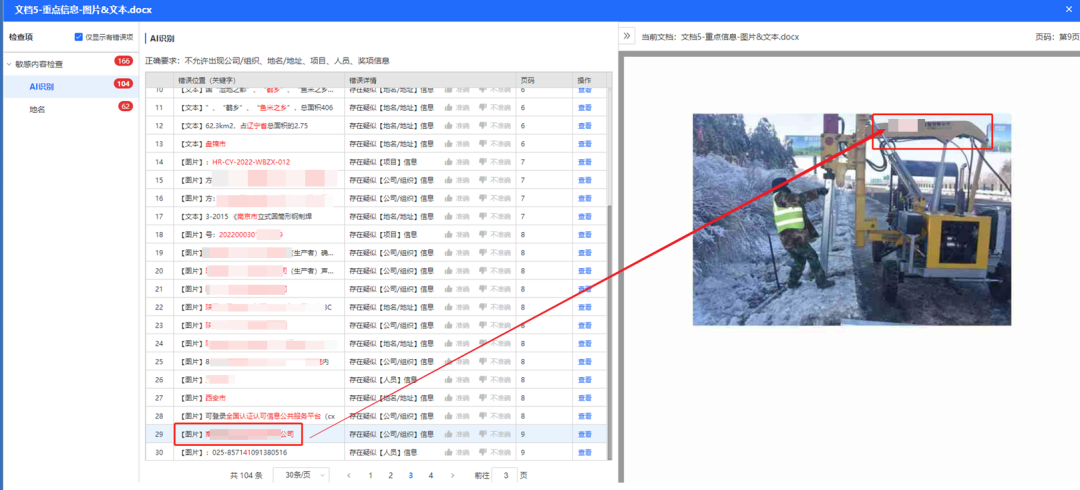Click 查看 link for row 12

pos(585,126)
